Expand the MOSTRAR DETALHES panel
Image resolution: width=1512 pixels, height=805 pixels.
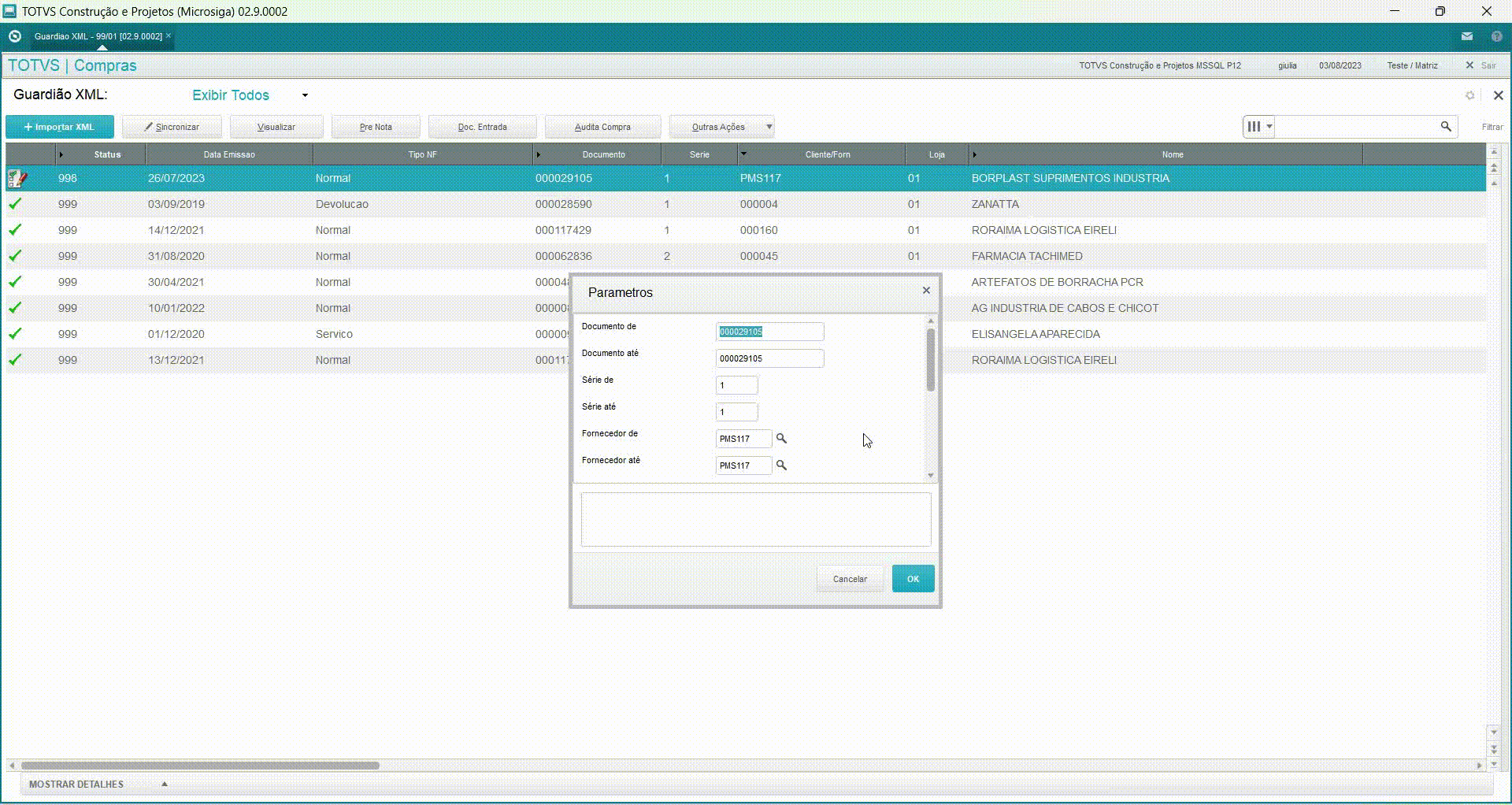click(x=165, y=784)
